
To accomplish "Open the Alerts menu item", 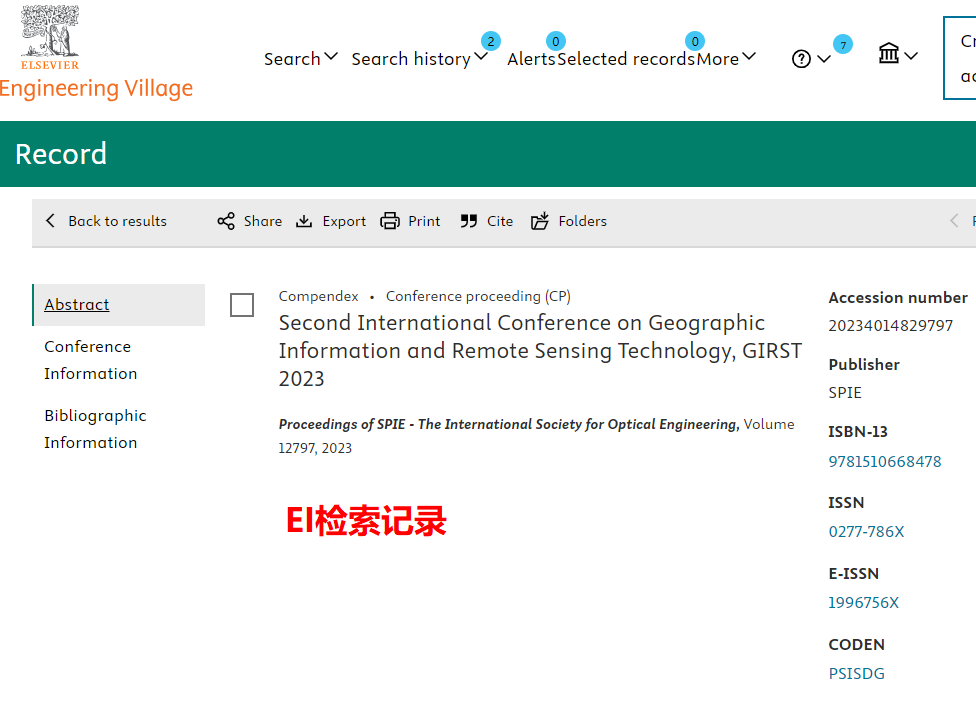I will pyautogui.click(x=531, y=59).
